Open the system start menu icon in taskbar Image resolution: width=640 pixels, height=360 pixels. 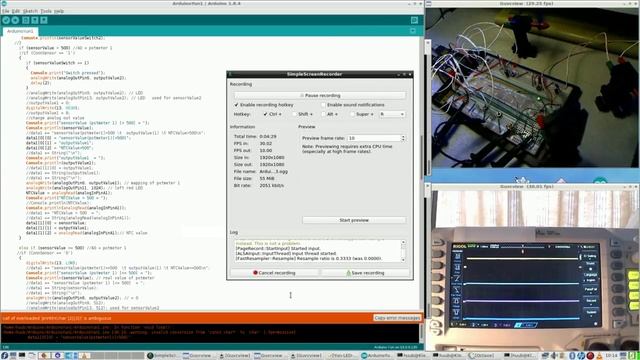[4, 356]
